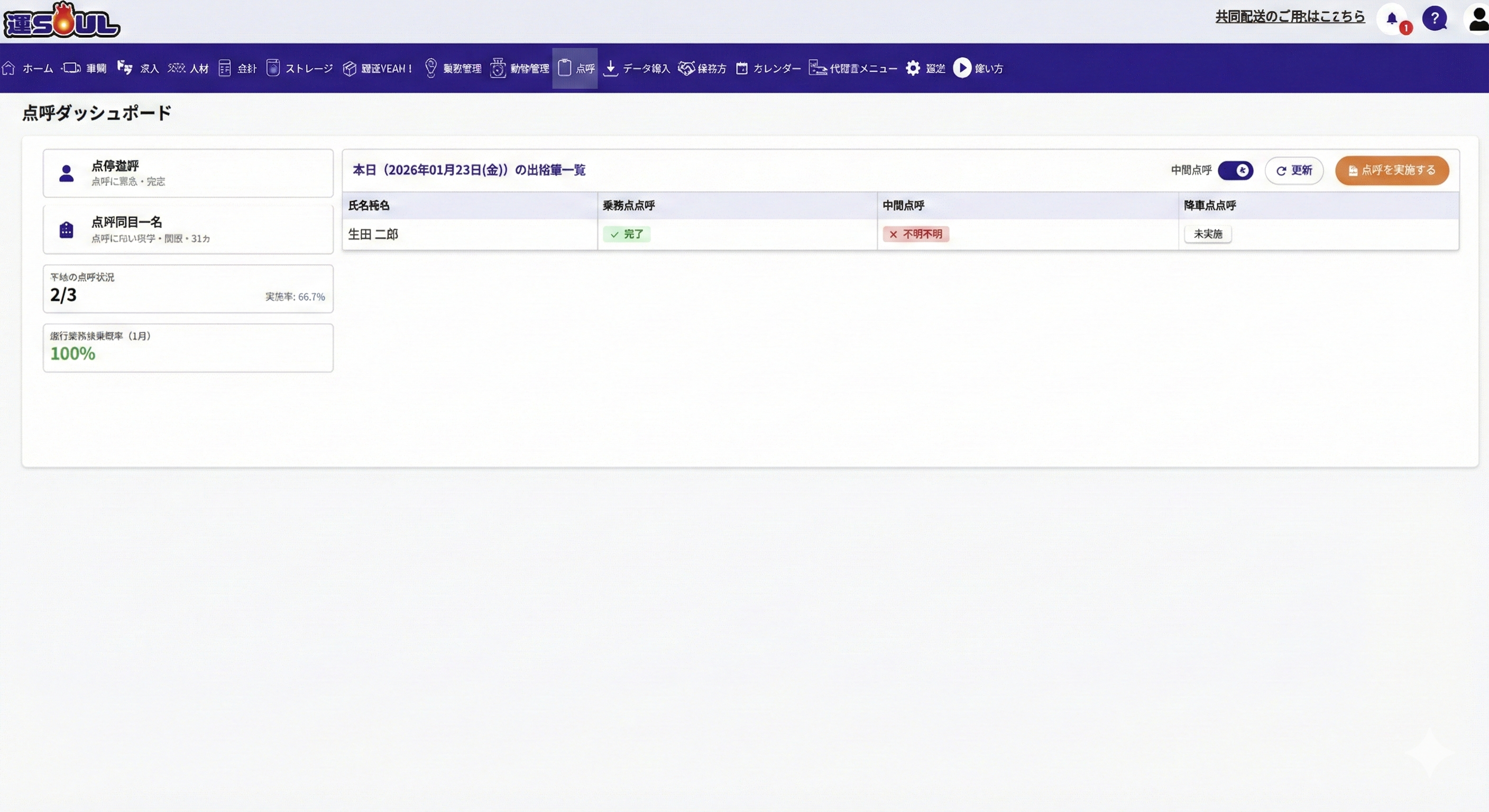This screenshot has height=812, width=1489.
Task: Click the storage icon in navbar
Action: point(273,68)
